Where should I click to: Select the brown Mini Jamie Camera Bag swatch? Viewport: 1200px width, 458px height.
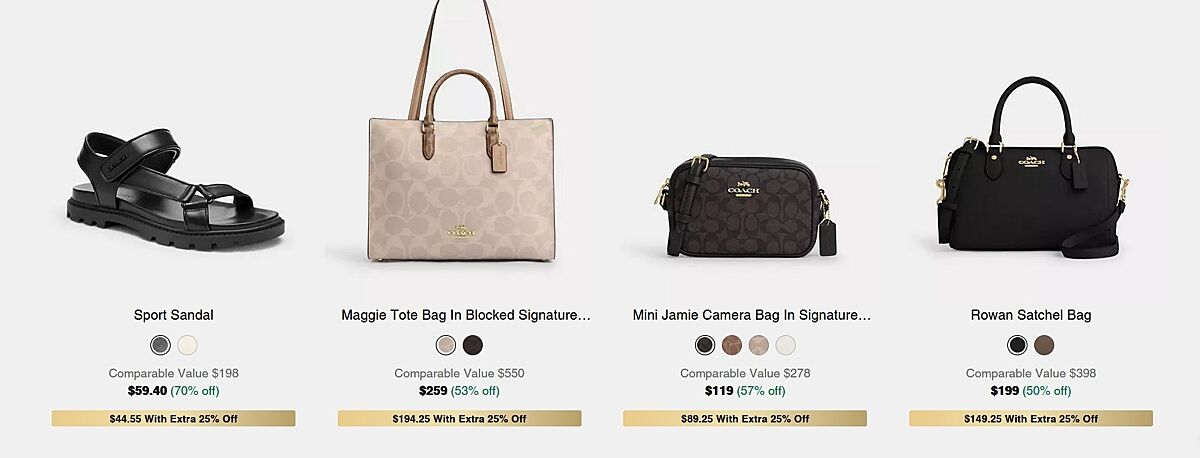[732, 345]
